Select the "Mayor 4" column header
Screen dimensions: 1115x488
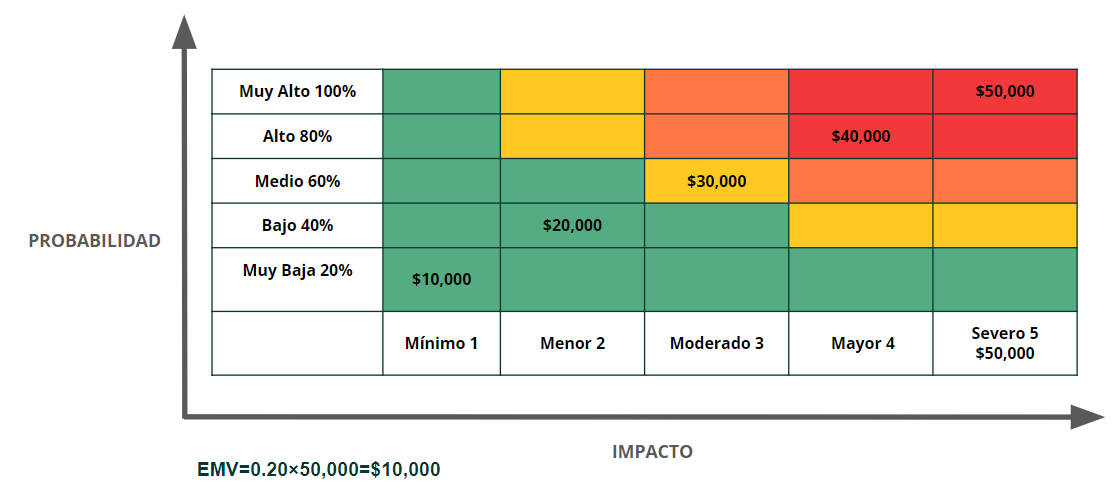pyautogui.click(x=862, y=343)
